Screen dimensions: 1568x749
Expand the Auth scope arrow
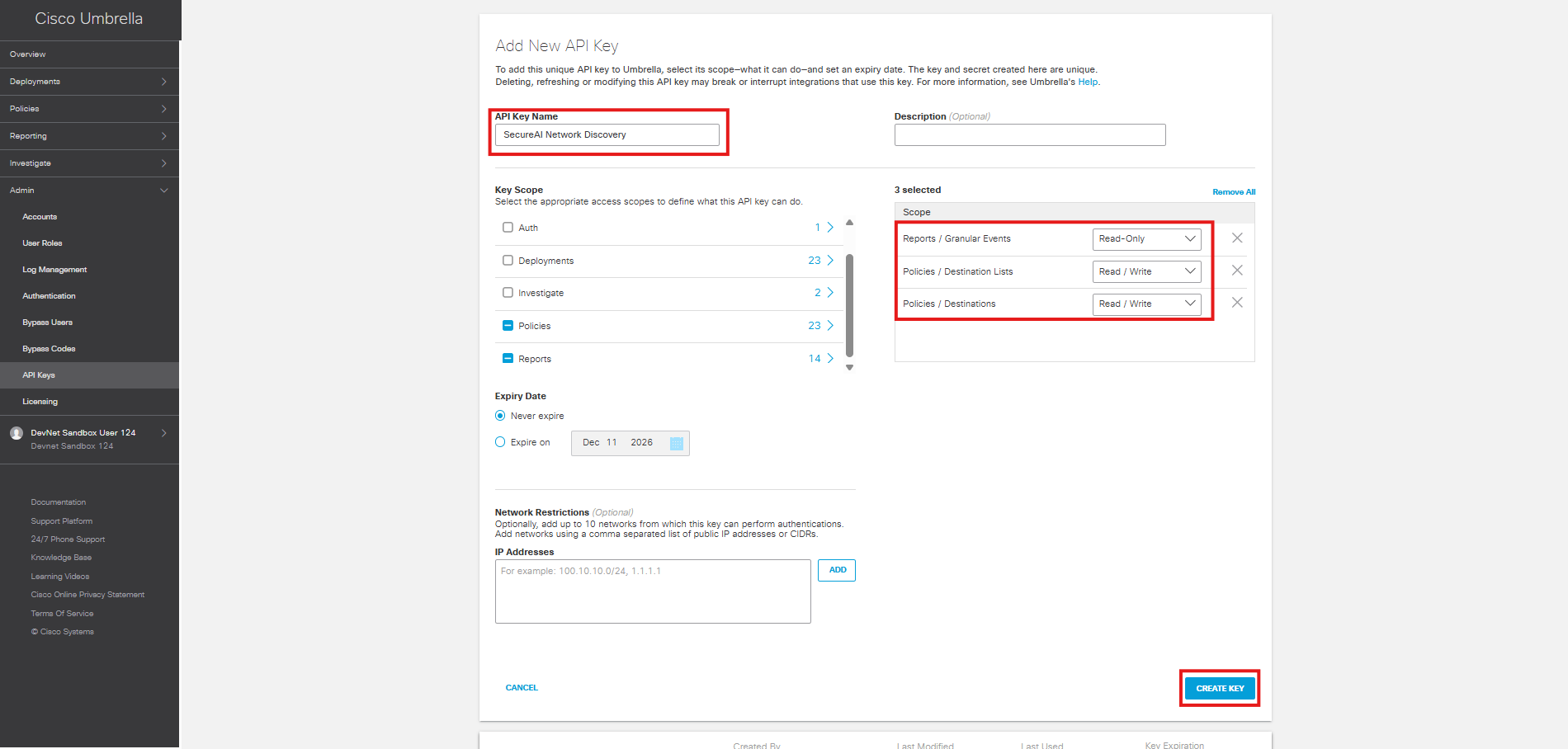(x=830, y=228)
